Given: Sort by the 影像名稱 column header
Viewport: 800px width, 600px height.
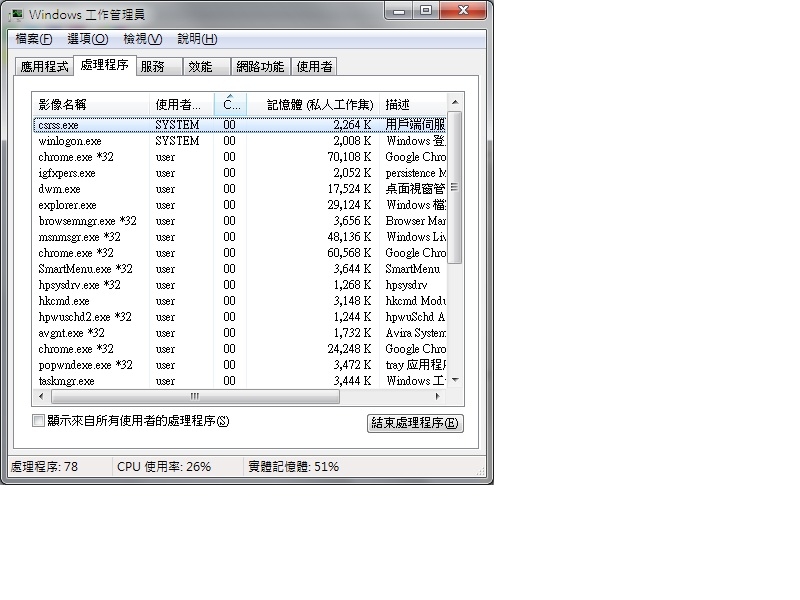Looking at the screenshot, I should point(91,105).
